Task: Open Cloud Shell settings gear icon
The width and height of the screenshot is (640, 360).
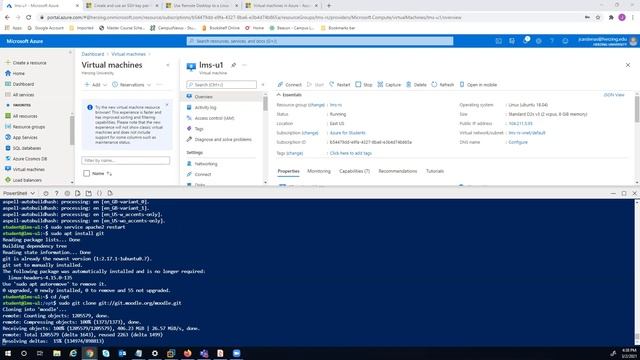Action: pos(67,193)
